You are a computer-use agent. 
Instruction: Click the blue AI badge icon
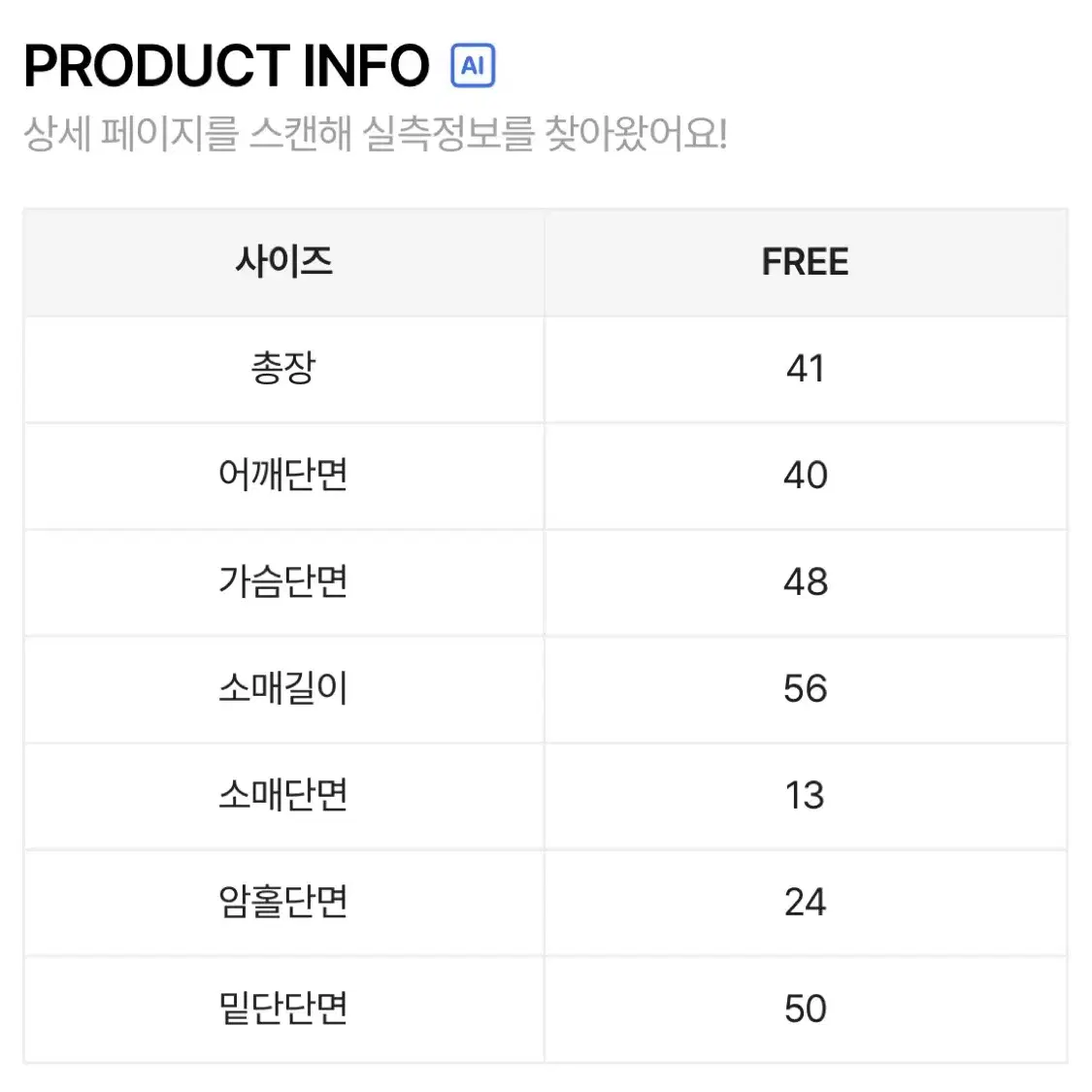tap(472, 65)
